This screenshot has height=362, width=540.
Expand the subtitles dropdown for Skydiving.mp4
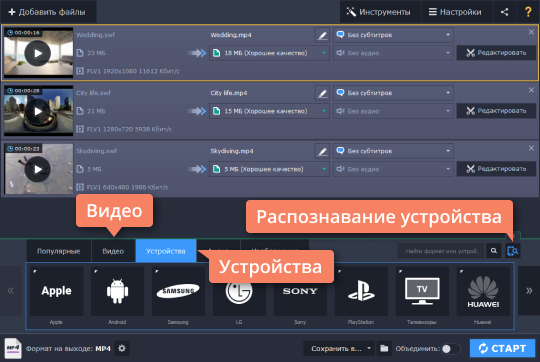393,151
